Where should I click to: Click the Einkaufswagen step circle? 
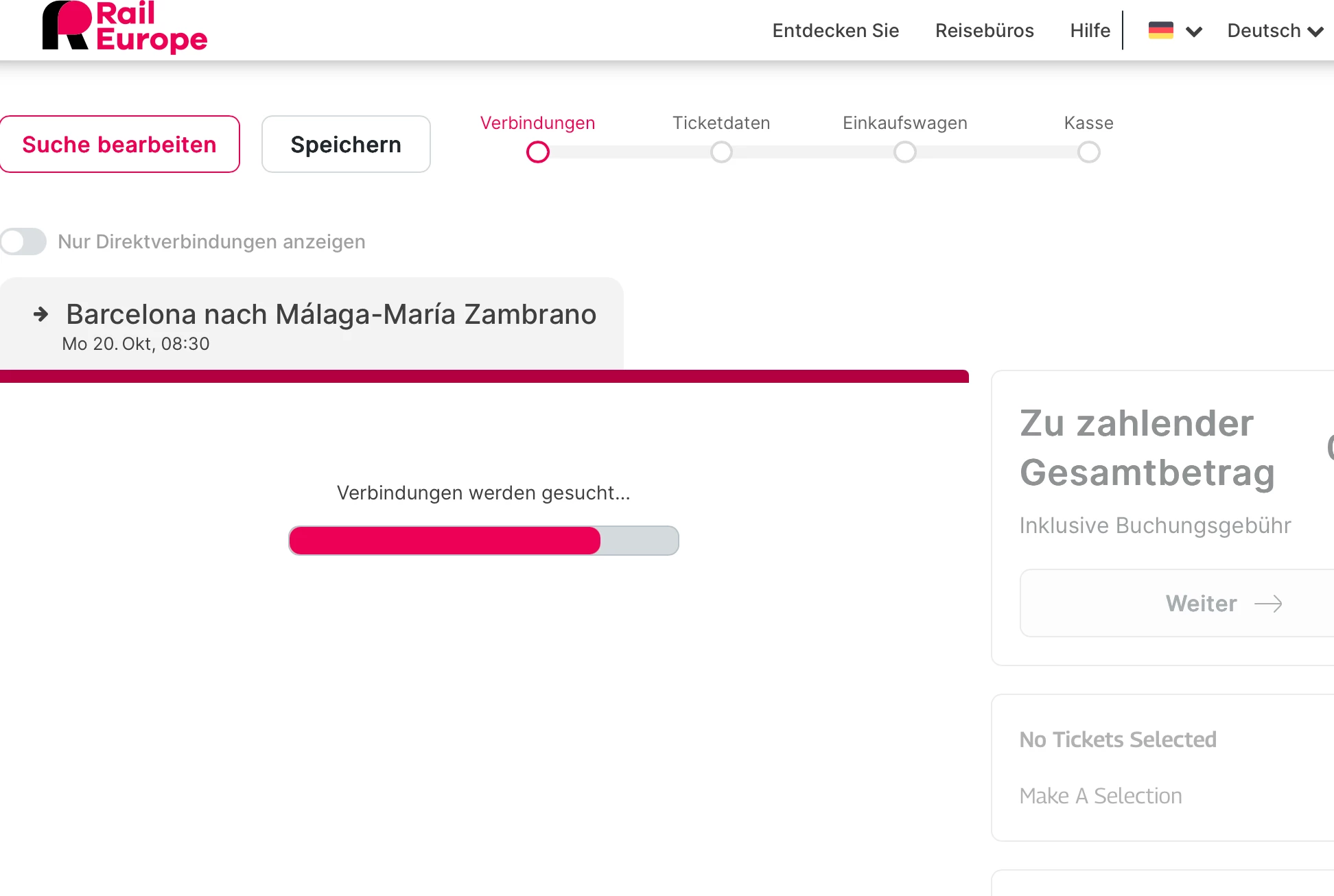905,152
